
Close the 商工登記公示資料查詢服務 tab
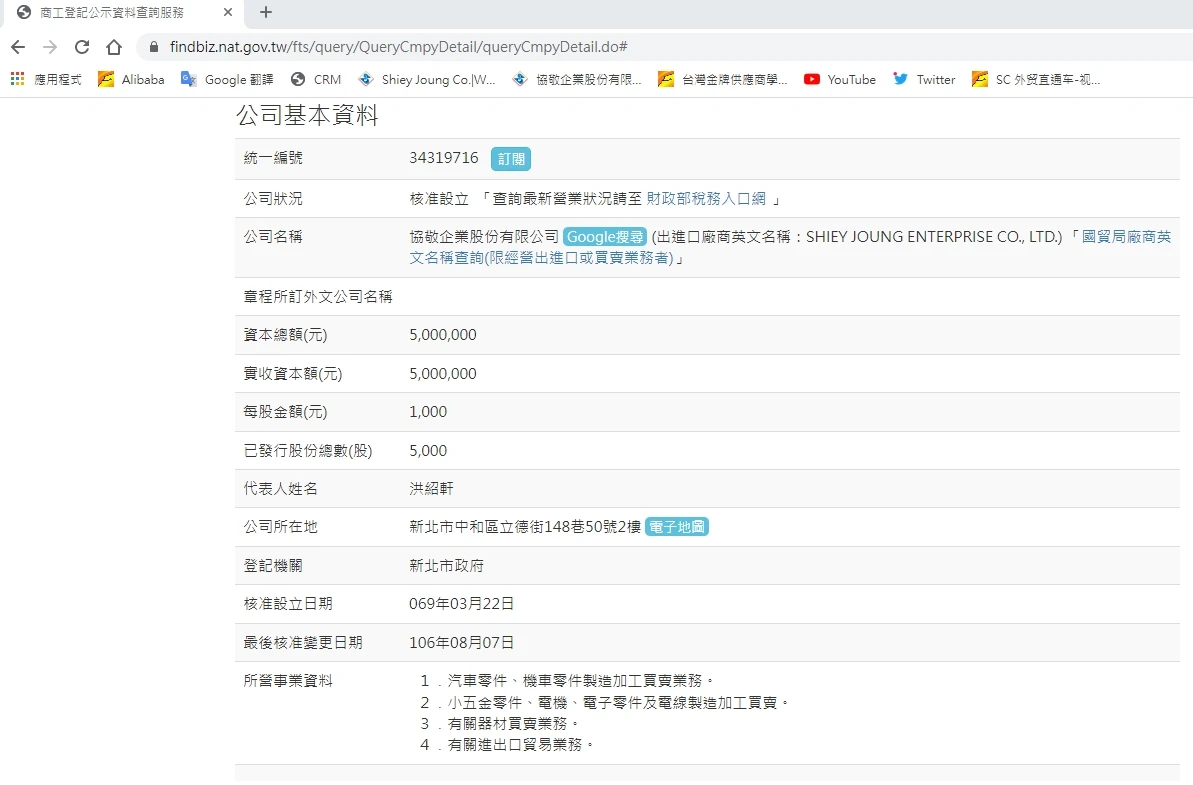coord(228,13)
